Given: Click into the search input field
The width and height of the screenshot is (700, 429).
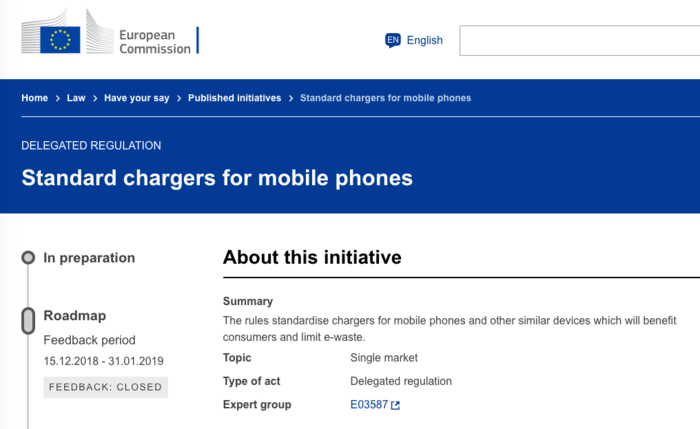Looking at the screenshot, I should 579,41.
